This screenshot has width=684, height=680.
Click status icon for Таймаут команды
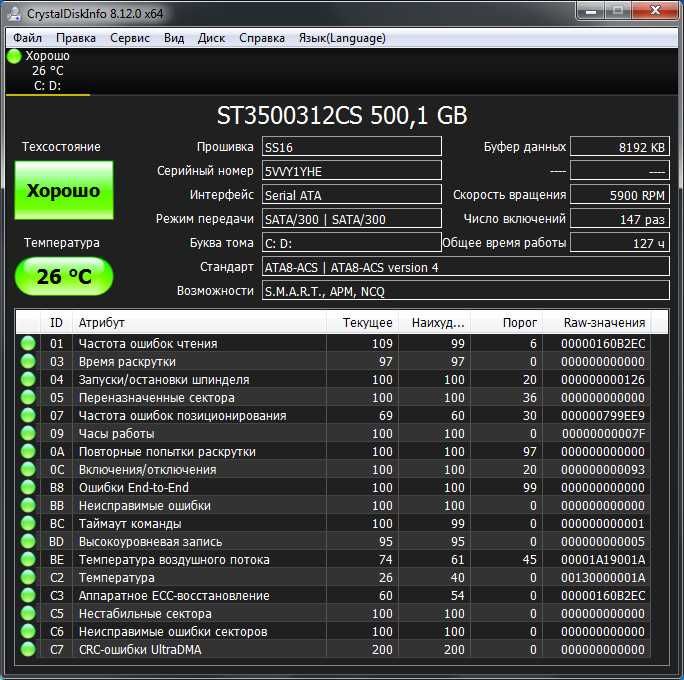[28, 523]
